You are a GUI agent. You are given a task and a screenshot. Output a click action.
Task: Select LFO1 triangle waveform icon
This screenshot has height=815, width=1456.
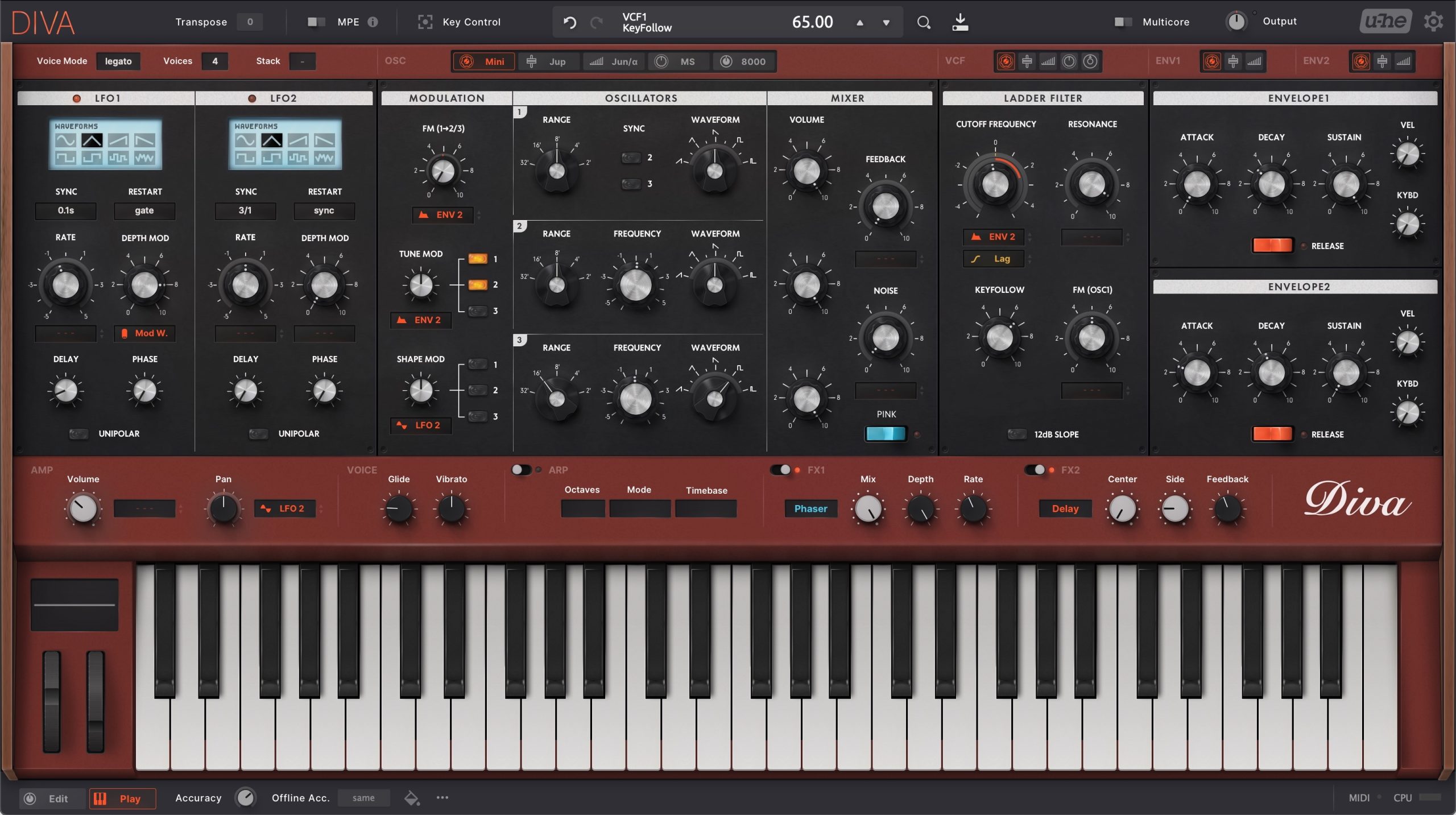pos(92,140)
